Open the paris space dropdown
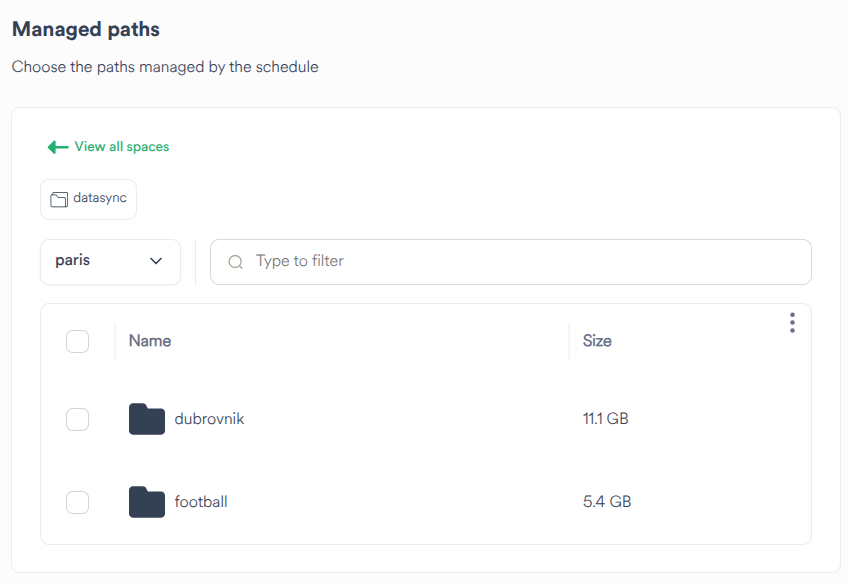The width and height of the screenshot is (849, 584). 110,261
